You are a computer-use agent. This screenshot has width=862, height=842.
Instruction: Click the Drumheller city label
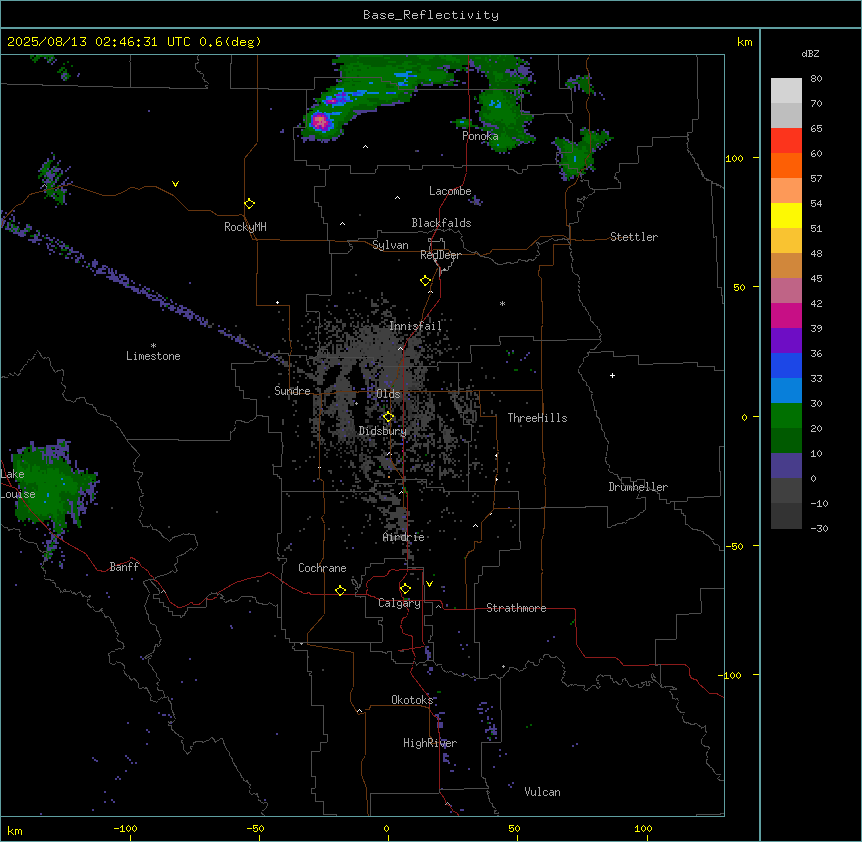point(638,487)
